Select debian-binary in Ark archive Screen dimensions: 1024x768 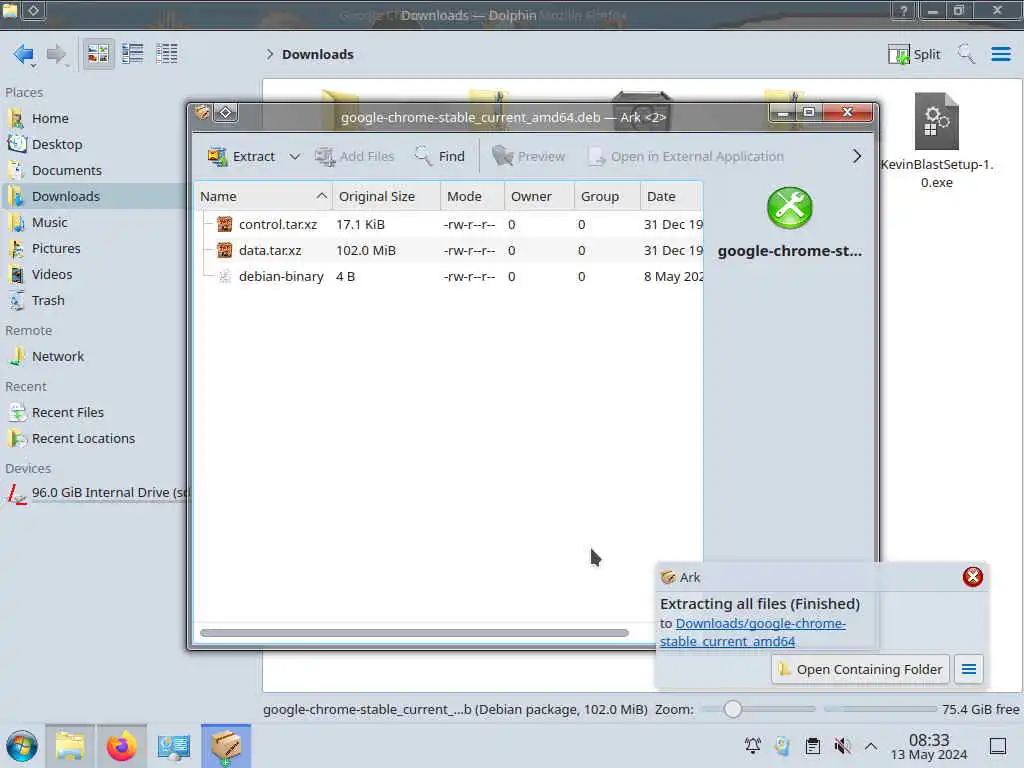coord(281,277)
